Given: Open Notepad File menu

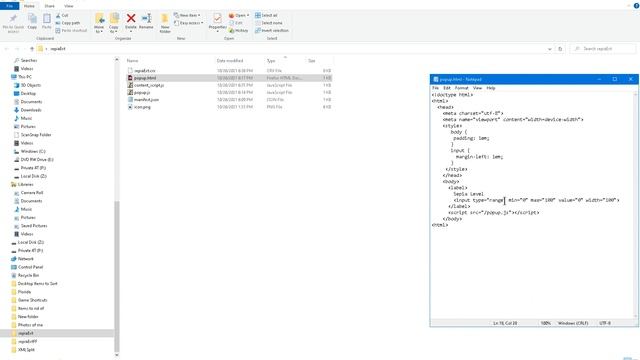Looking at the screenshot, I should [x=436, y=88].
